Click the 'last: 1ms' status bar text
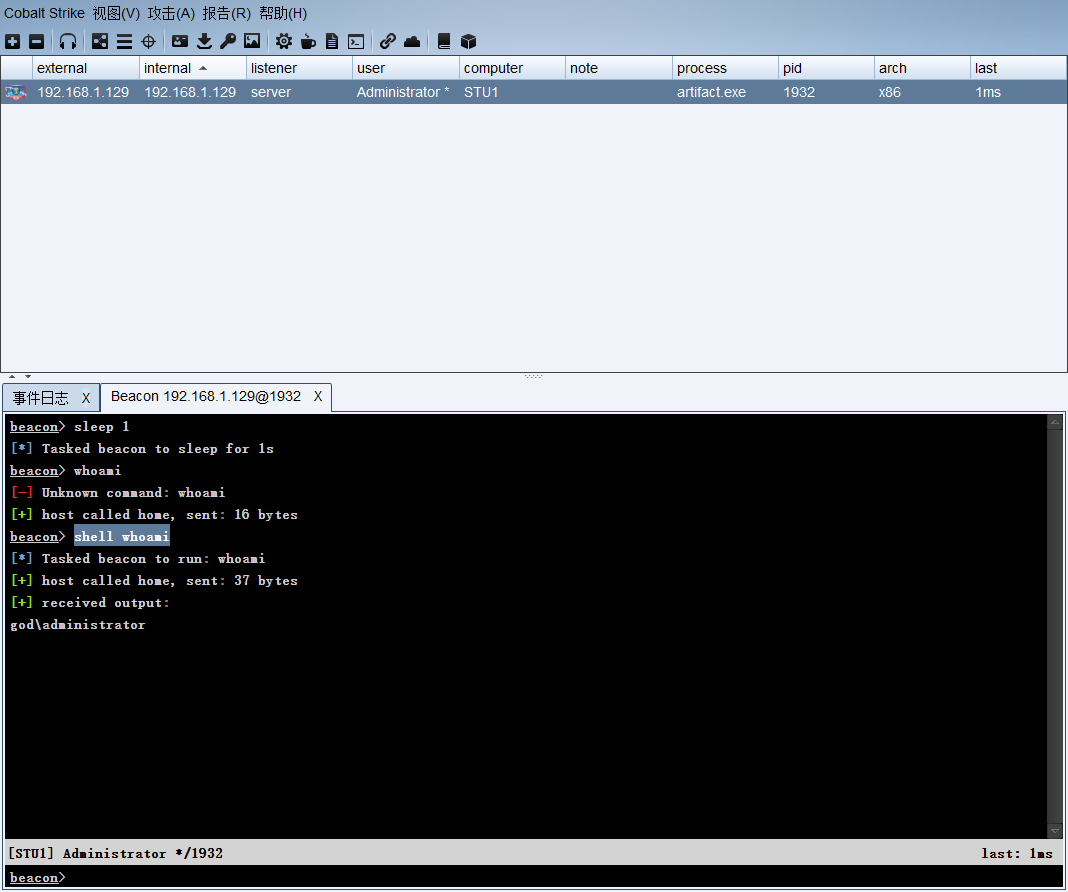Viewport: 1068px width, 892px height. [x=1017, y=853]
